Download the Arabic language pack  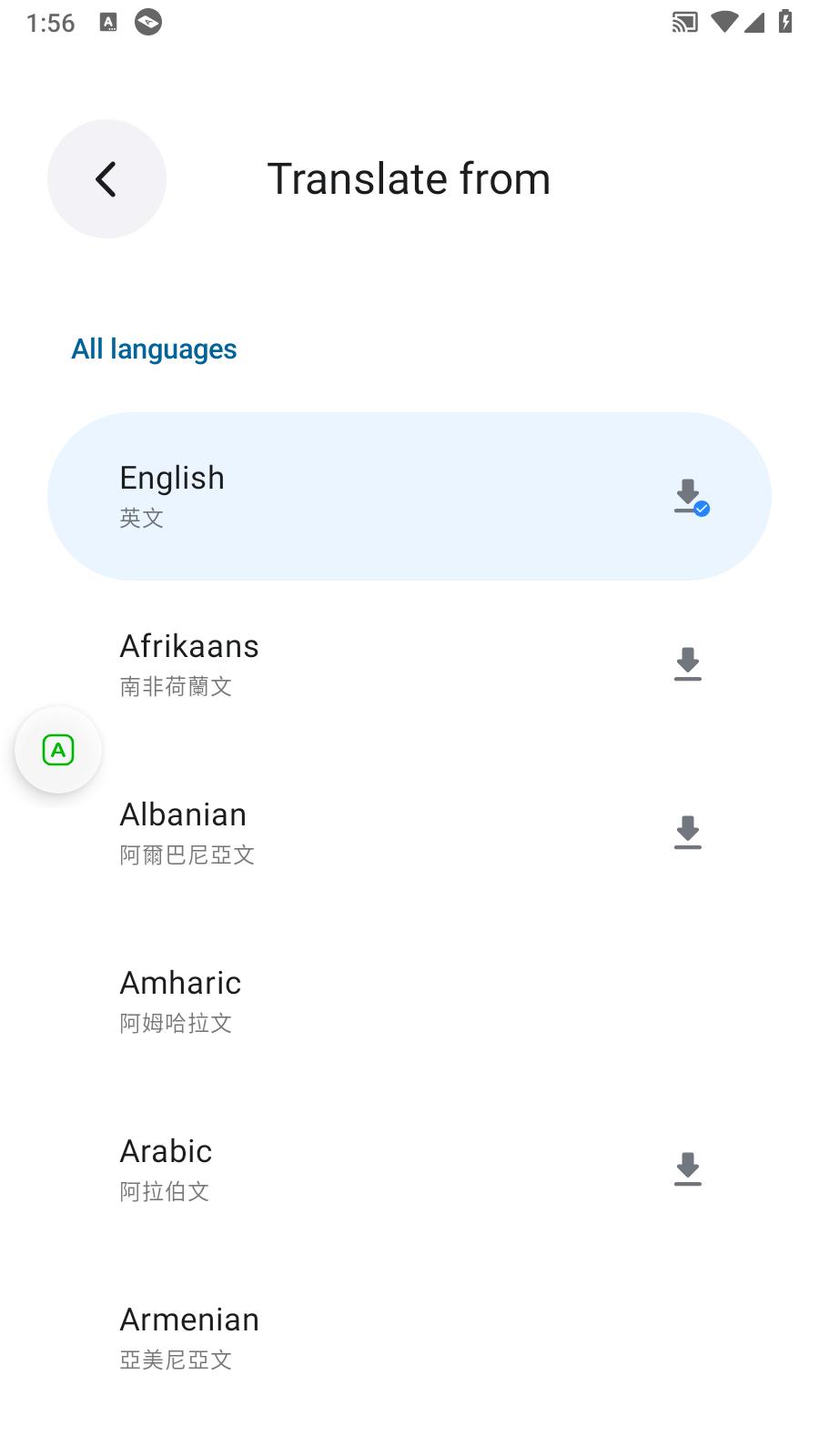click(x=688, y=1168)
